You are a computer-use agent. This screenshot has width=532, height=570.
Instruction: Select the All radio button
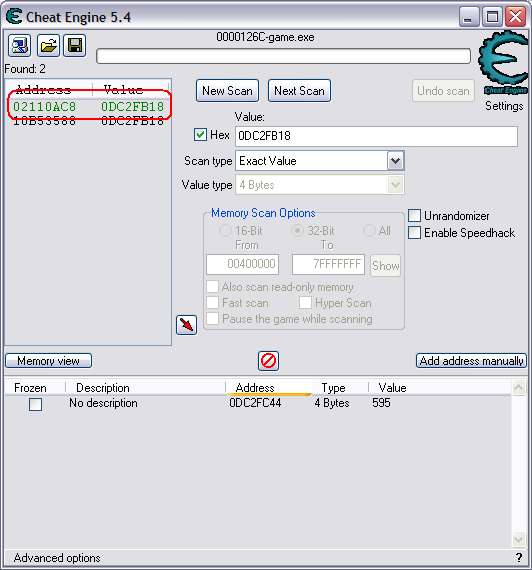tap(369, 230)
